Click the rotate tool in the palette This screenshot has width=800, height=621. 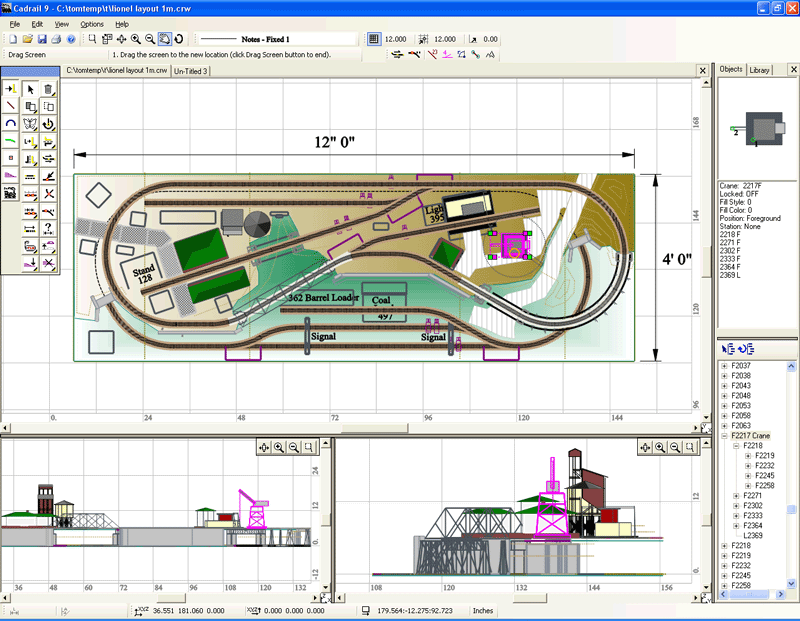48,123
